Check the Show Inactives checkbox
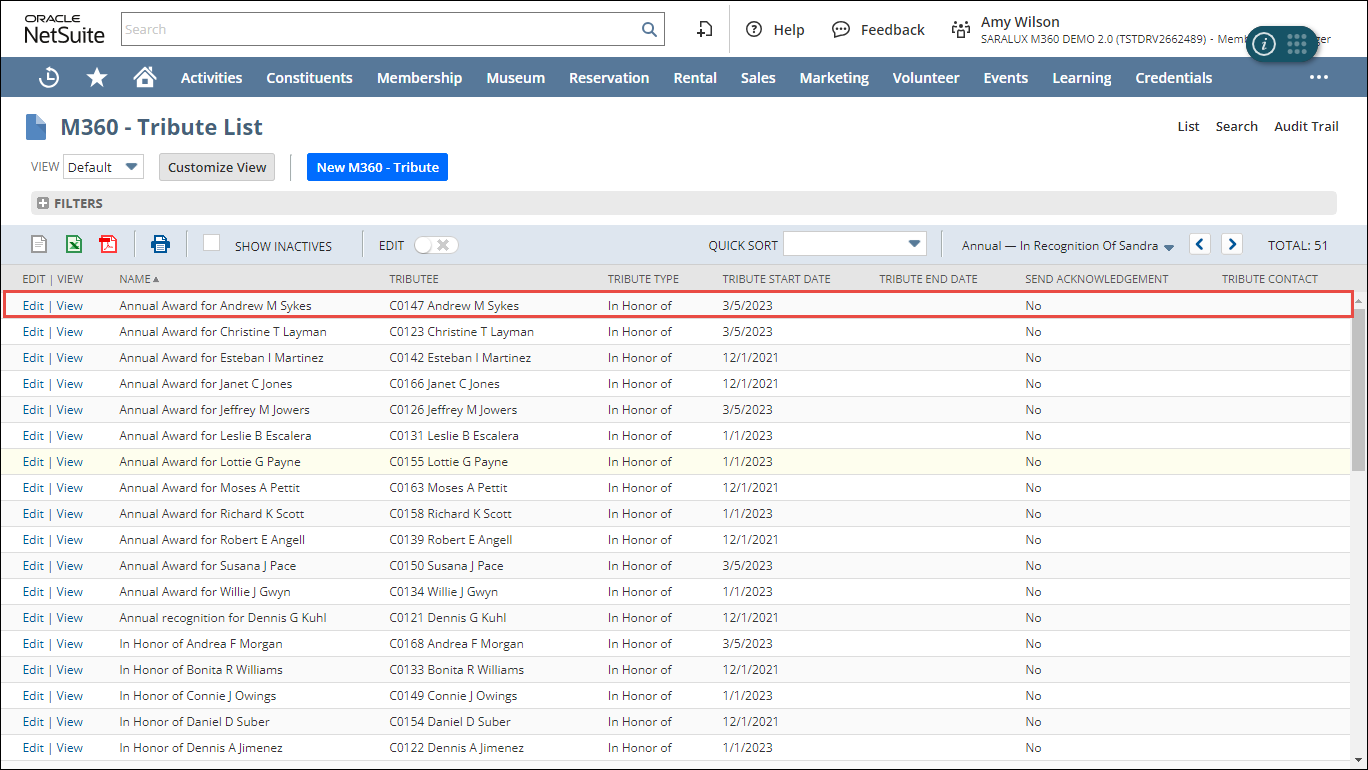The width and height of the screenshot is (1368, 770). pos(211,243)
